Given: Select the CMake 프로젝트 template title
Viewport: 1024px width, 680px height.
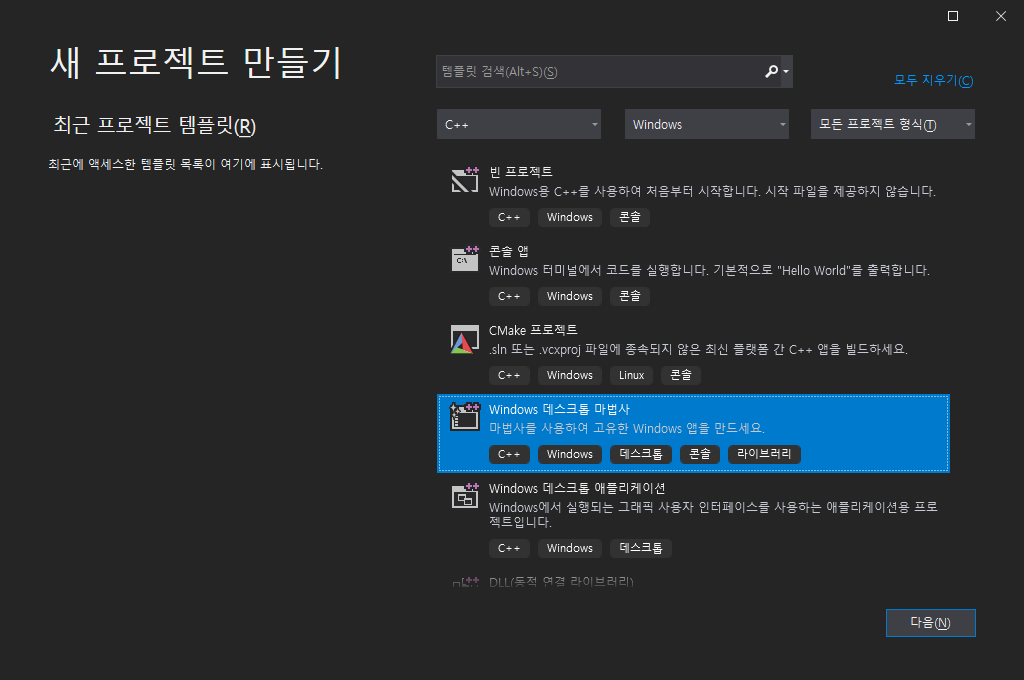Looking at the screenshot, I should click(x=533, y=331).
